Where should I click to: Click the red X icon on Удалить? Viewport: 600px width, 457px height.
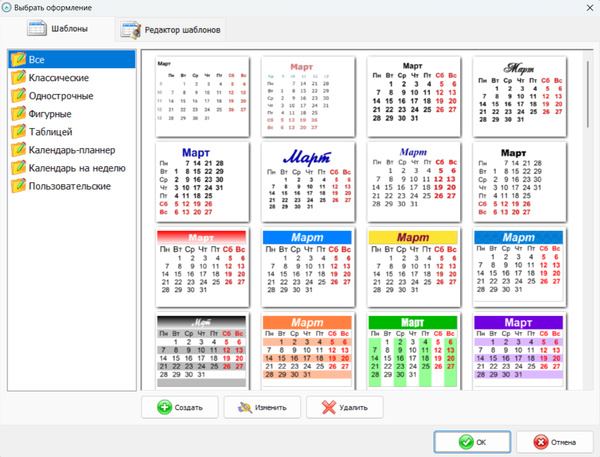click(329, 407)
